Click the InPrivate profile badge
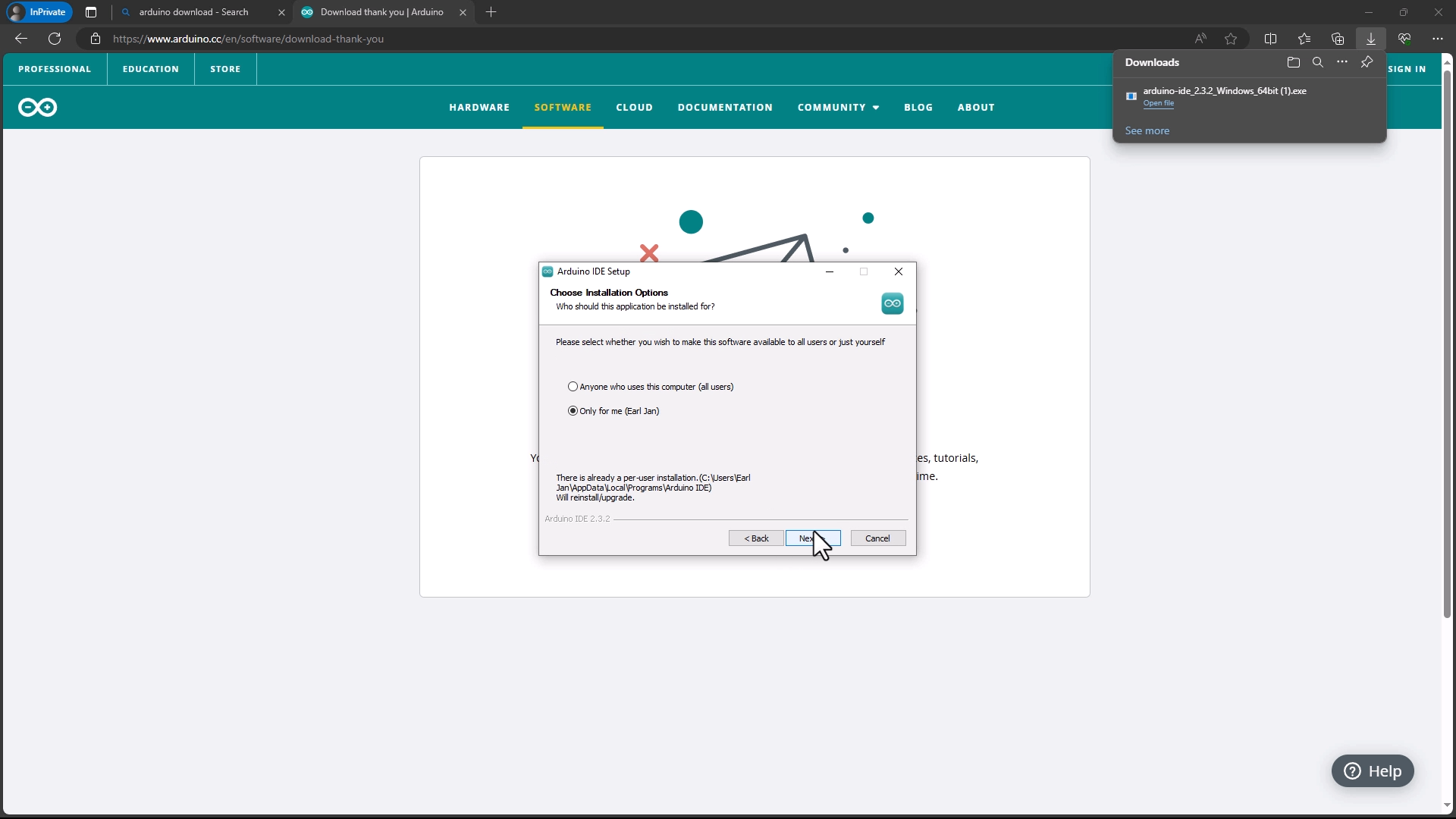 click(x=39, y=12)
